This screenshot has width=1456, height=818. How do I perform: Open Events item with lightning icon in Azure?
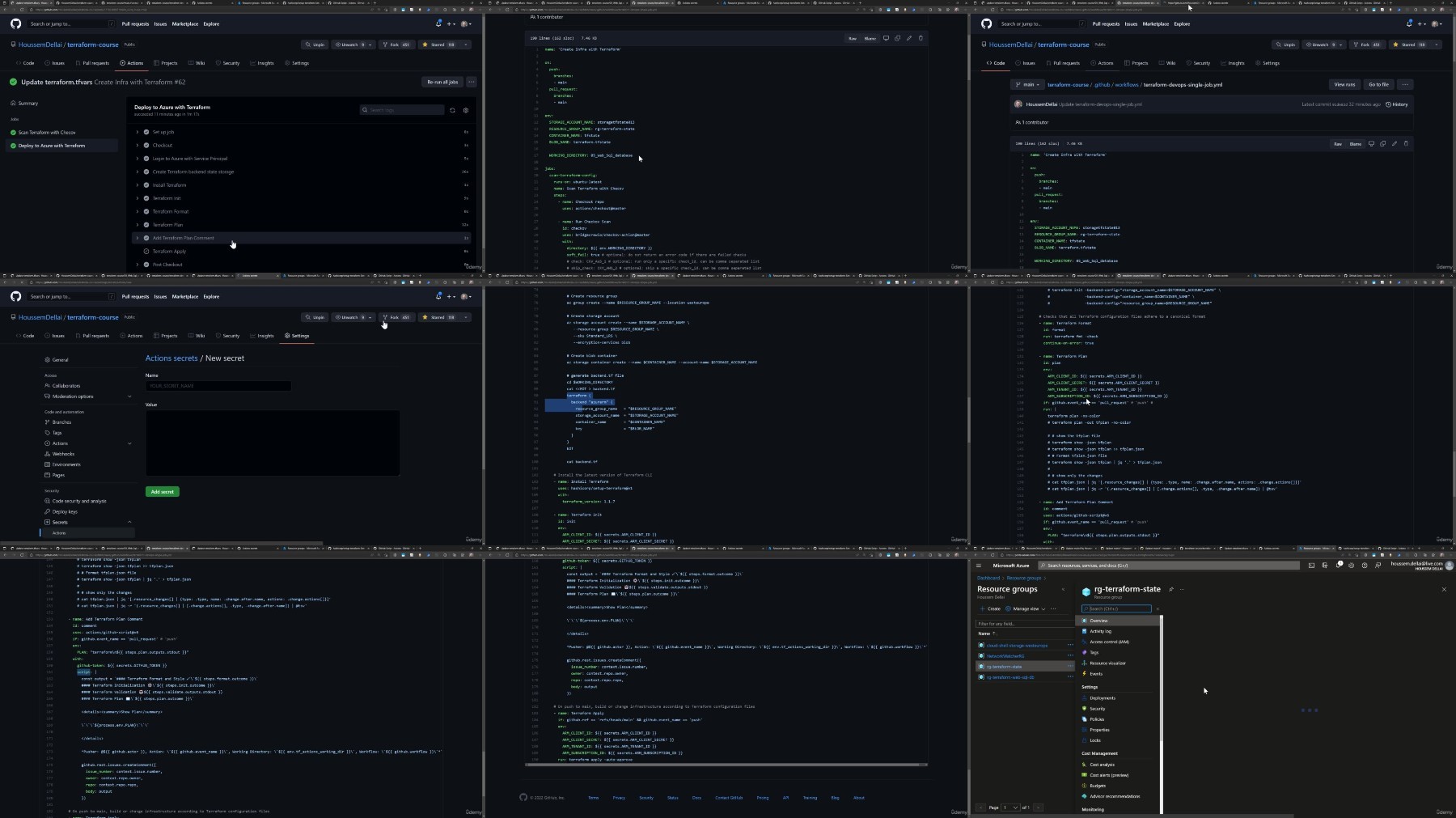[1095, 674]
